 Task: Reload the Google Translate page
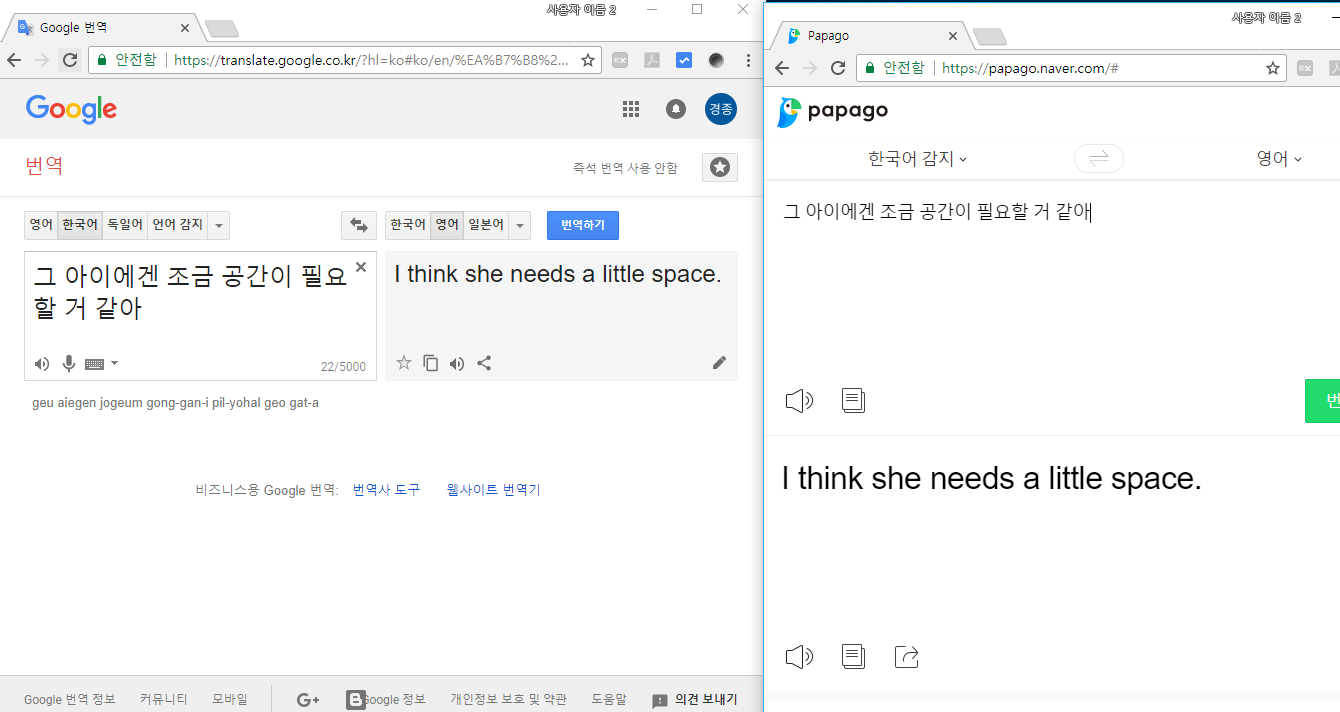coord(70,60)
